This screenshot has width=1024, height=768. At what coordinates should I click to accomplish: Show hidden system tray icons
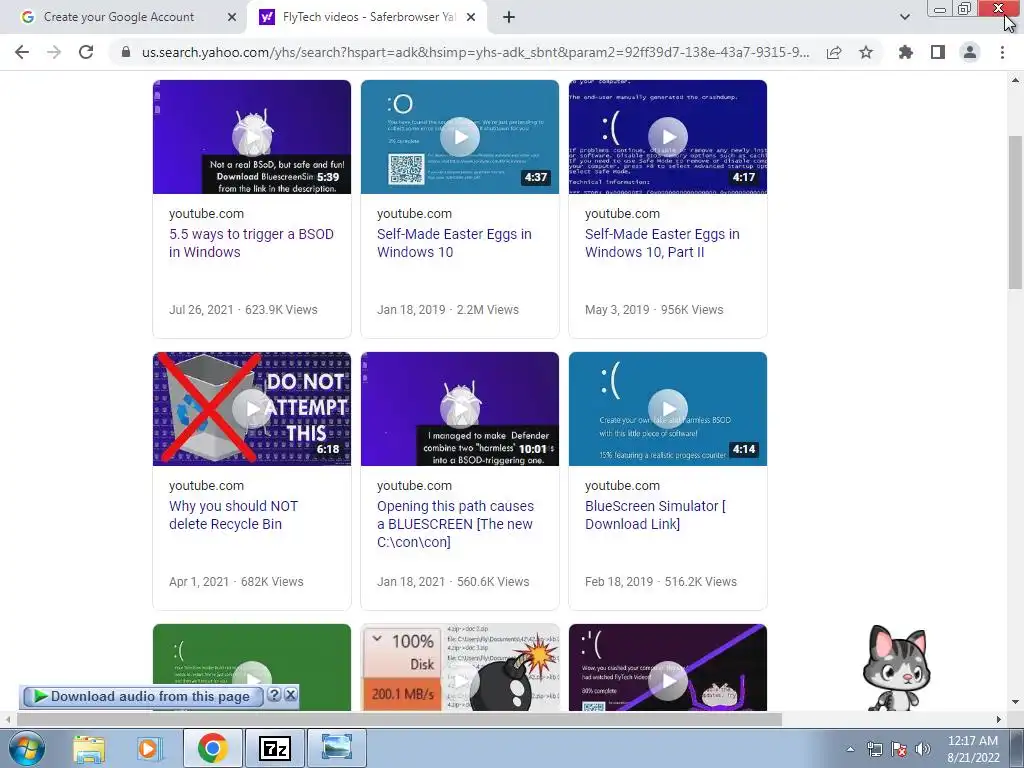point(850,749)
